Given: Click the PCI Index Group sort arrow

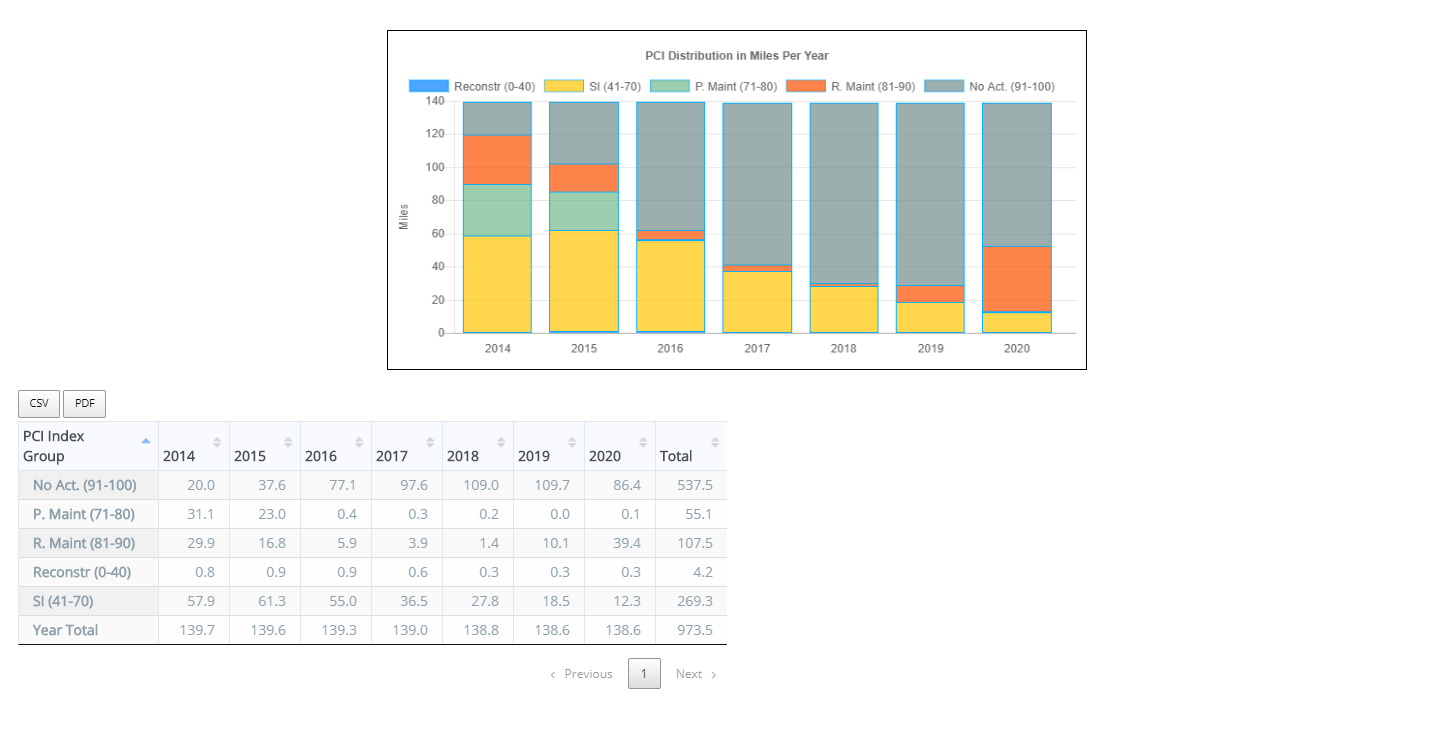Looking at the screenshot, I should point(146,441).
